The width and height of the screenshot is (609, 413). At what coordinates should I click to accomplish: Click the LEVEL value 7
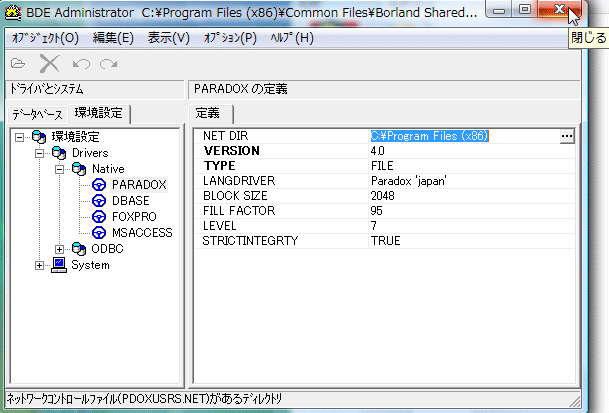[x=374, y=226]
